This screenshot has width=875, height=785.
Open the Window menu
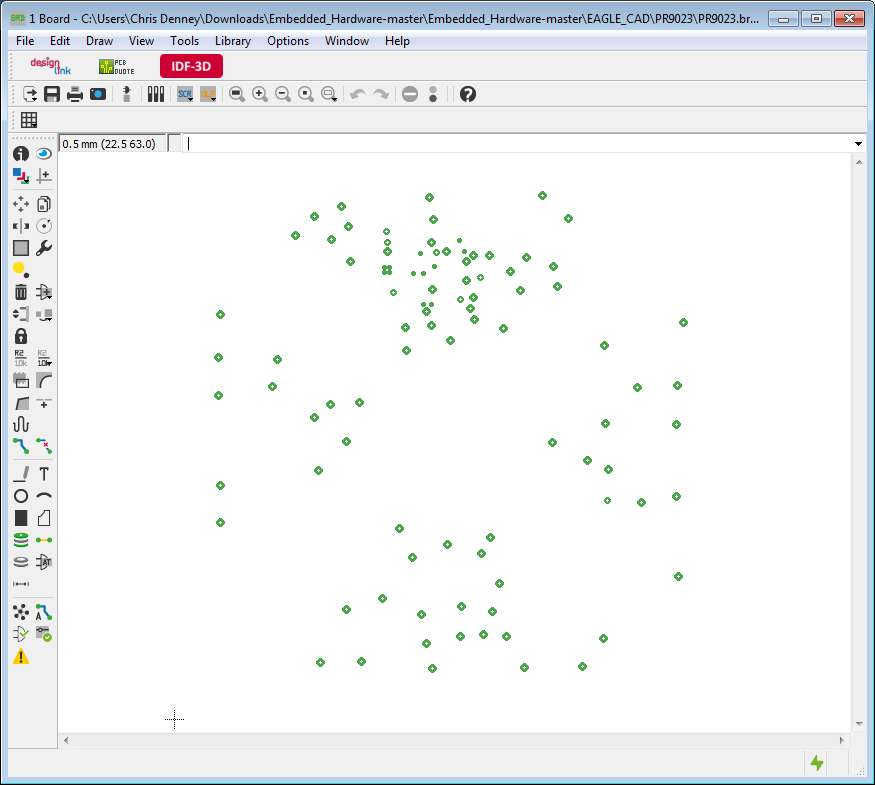pyautogui.click(x=347, y=41)
